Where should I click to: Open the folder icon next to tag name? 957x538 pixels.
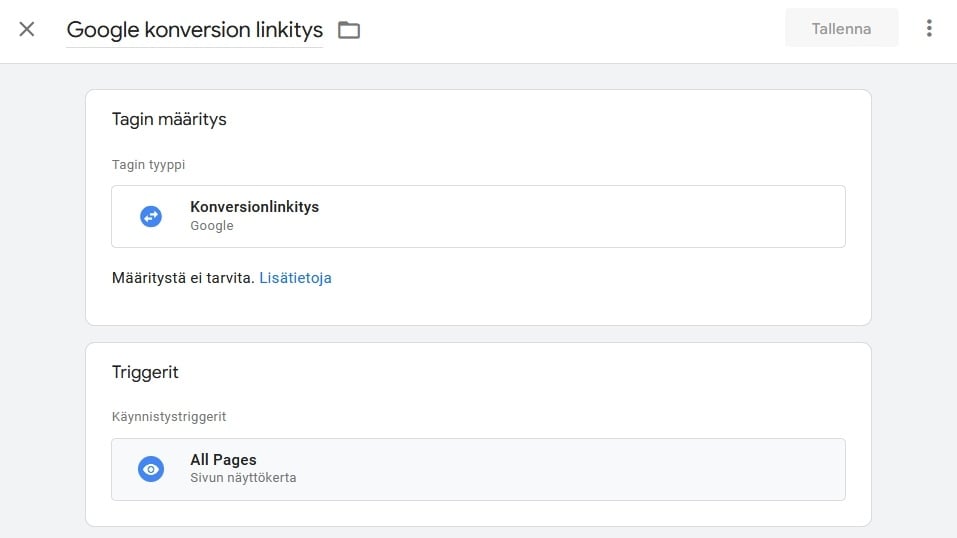[349, 30]
